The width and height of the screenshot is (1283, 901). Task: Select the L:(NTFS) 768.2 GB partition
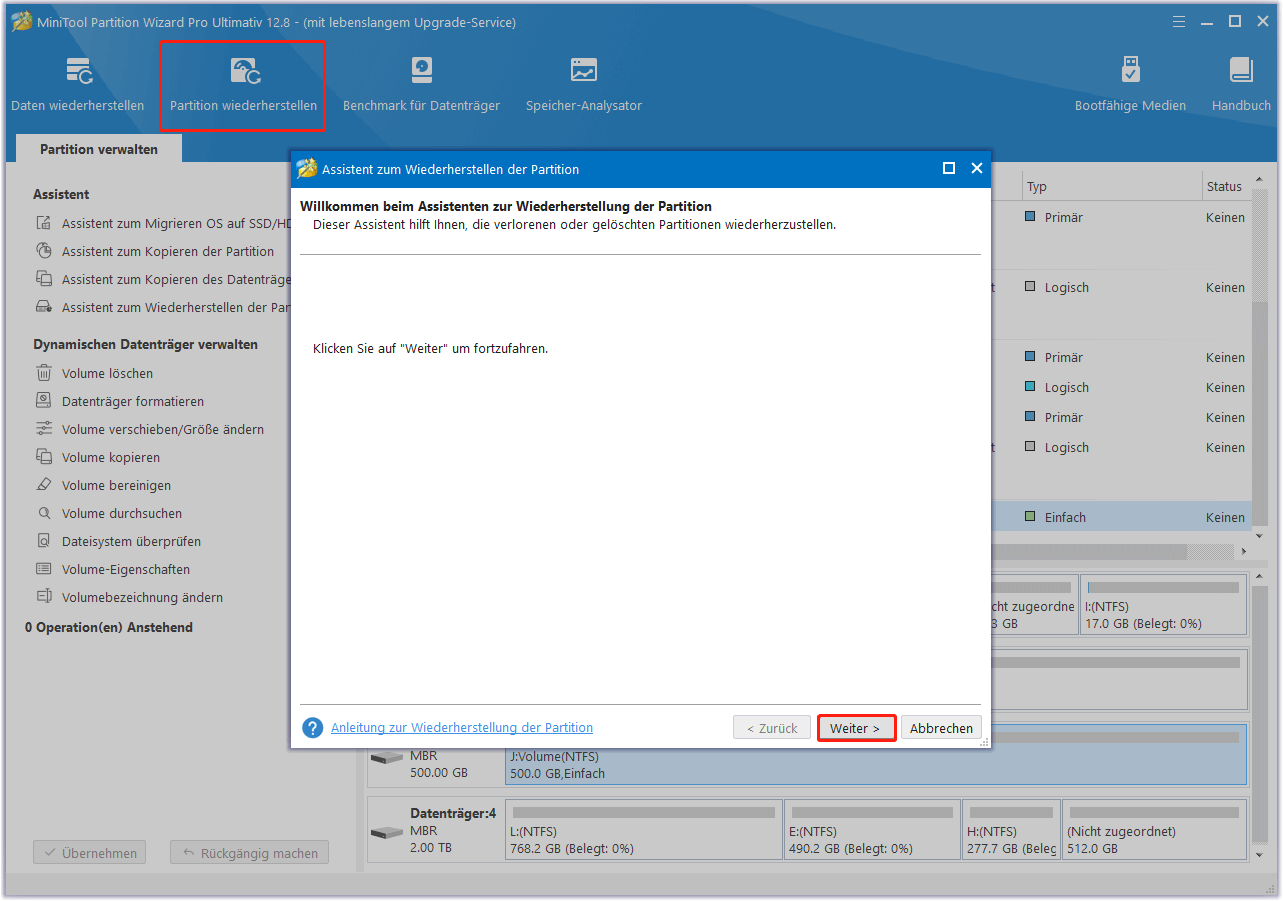[644, 829]
